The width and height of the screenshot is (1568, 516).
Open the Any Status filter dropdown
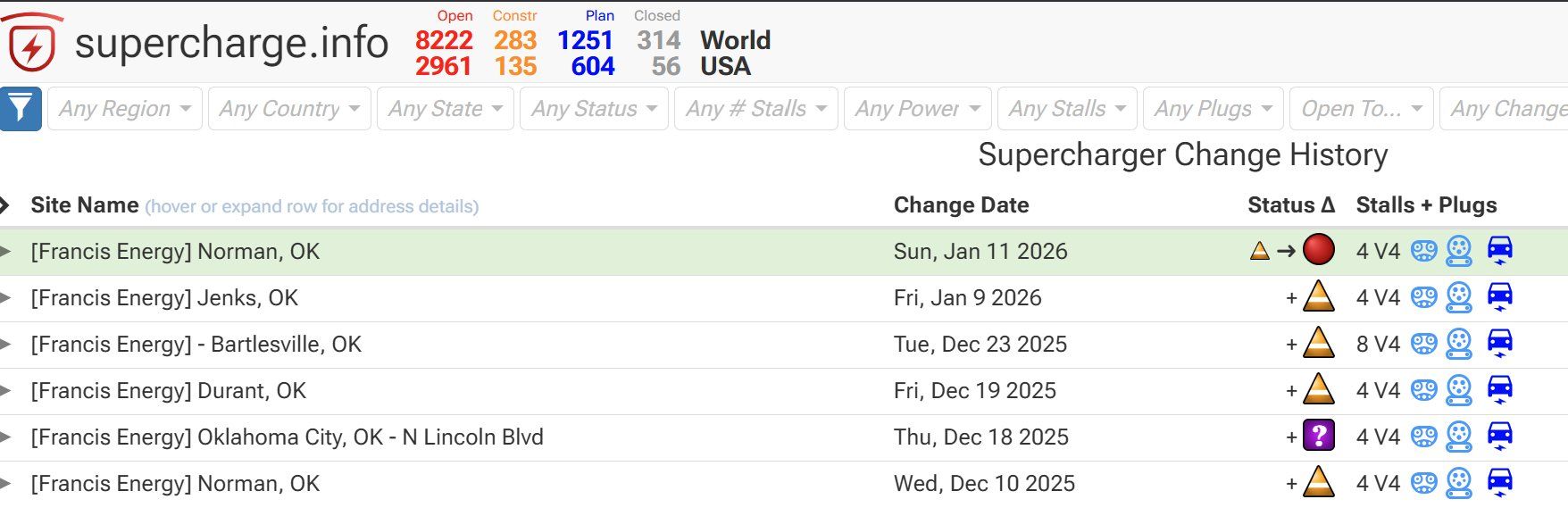(x=594, y=109)
